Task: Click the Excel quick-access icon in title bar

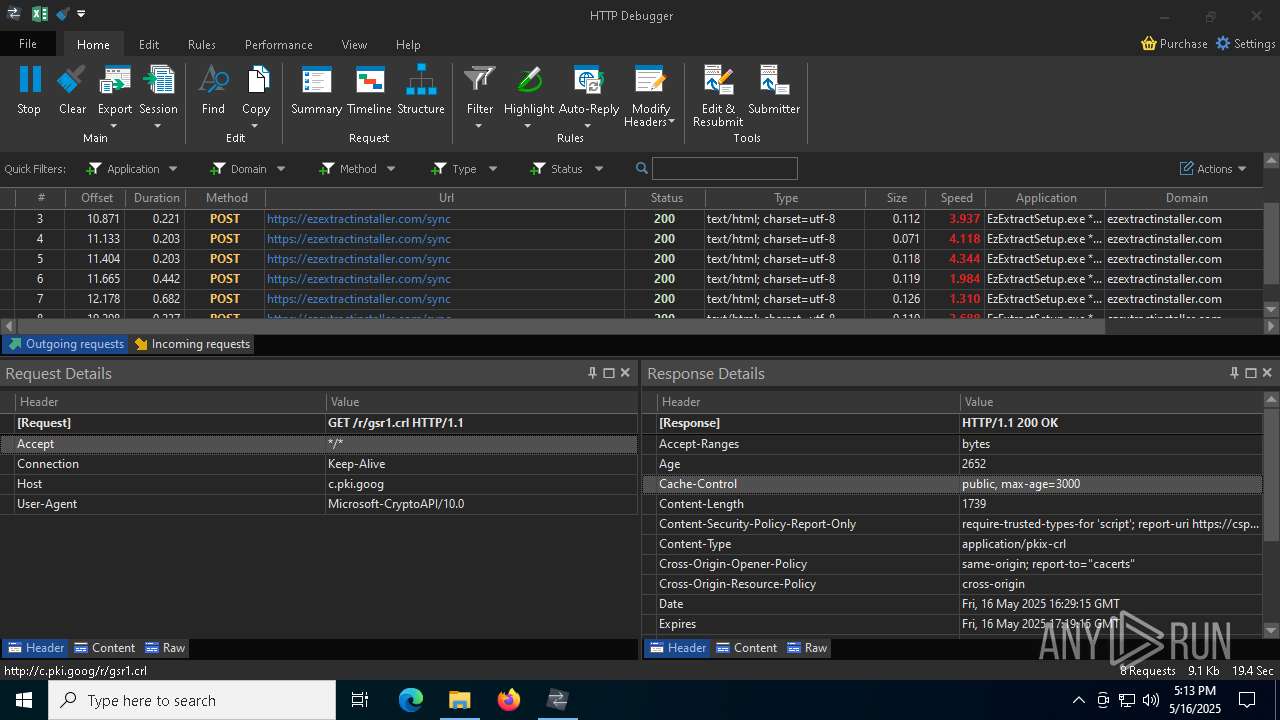Action: click(x=40, y=14)
